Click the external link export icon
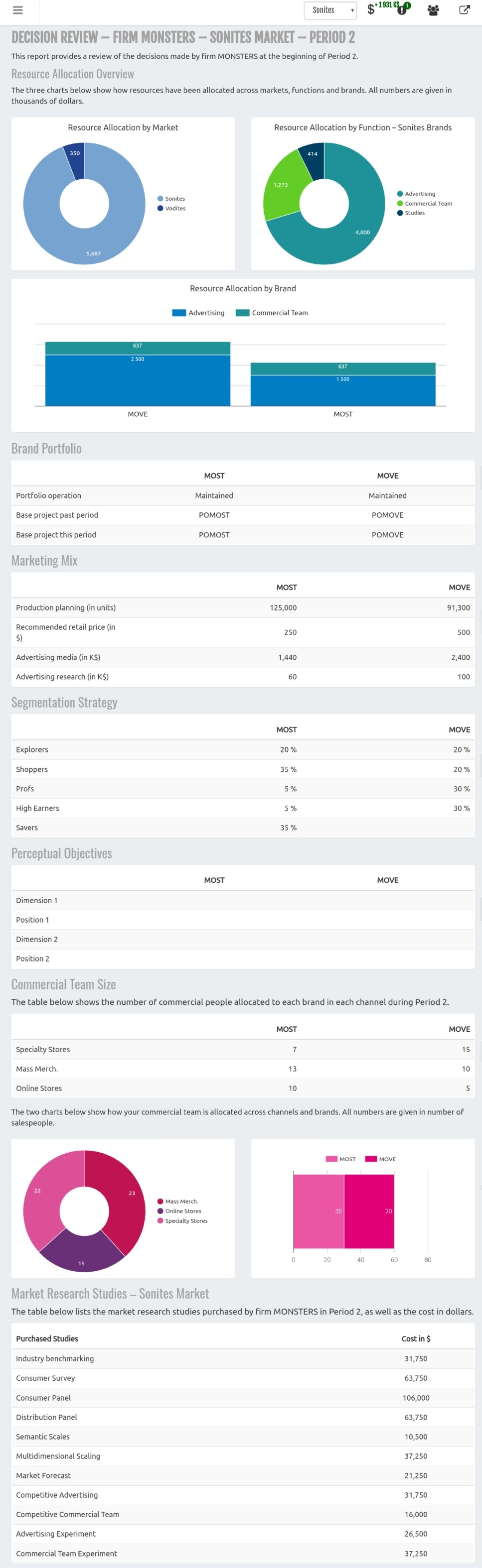Viewport: 482px width, 1568px height. coord(465,10)
